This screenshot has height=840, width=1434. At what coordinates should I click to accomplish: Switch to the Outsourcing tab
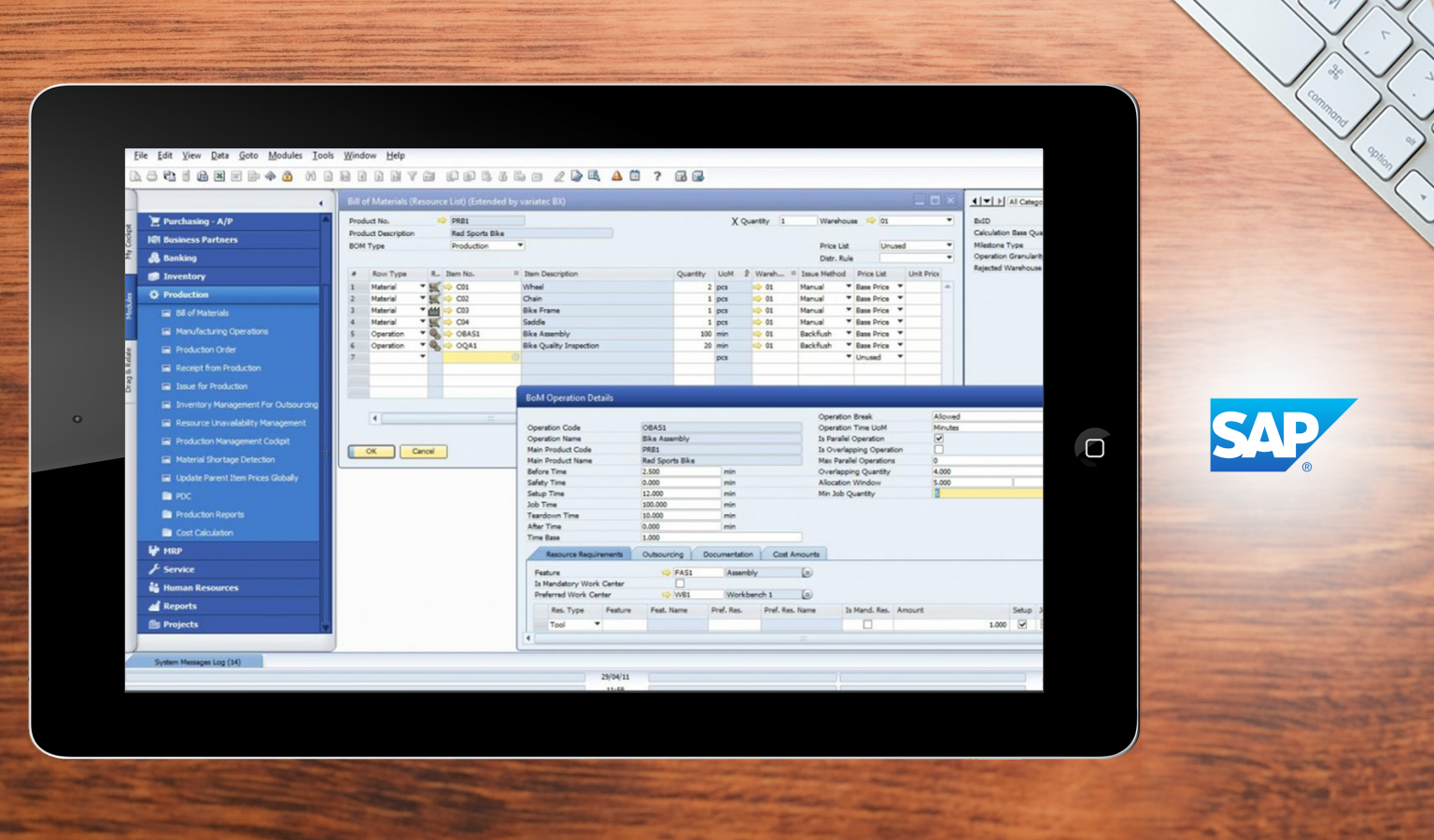tap(663, 553)
